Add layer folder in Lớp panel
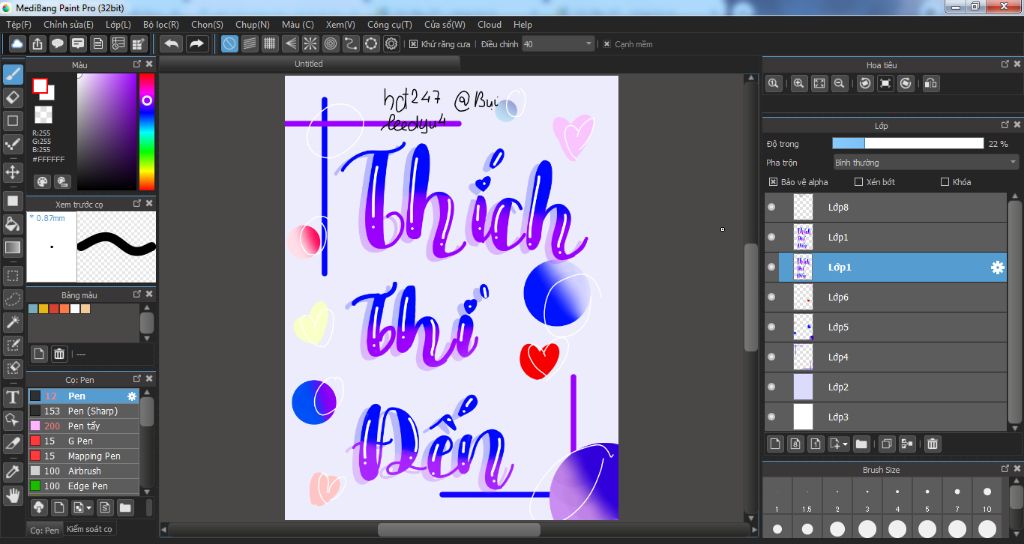 click(861, 444)
